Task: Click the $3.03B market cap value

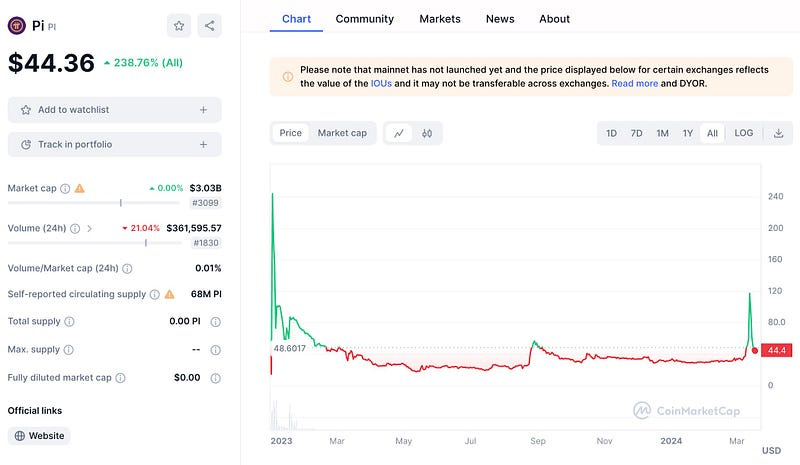Action: point(206,188)
